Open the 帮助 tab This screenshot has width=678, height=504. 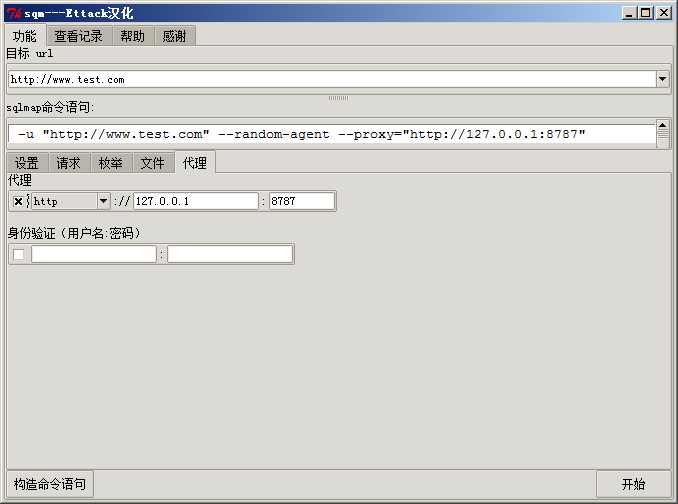tap(133, 36)
